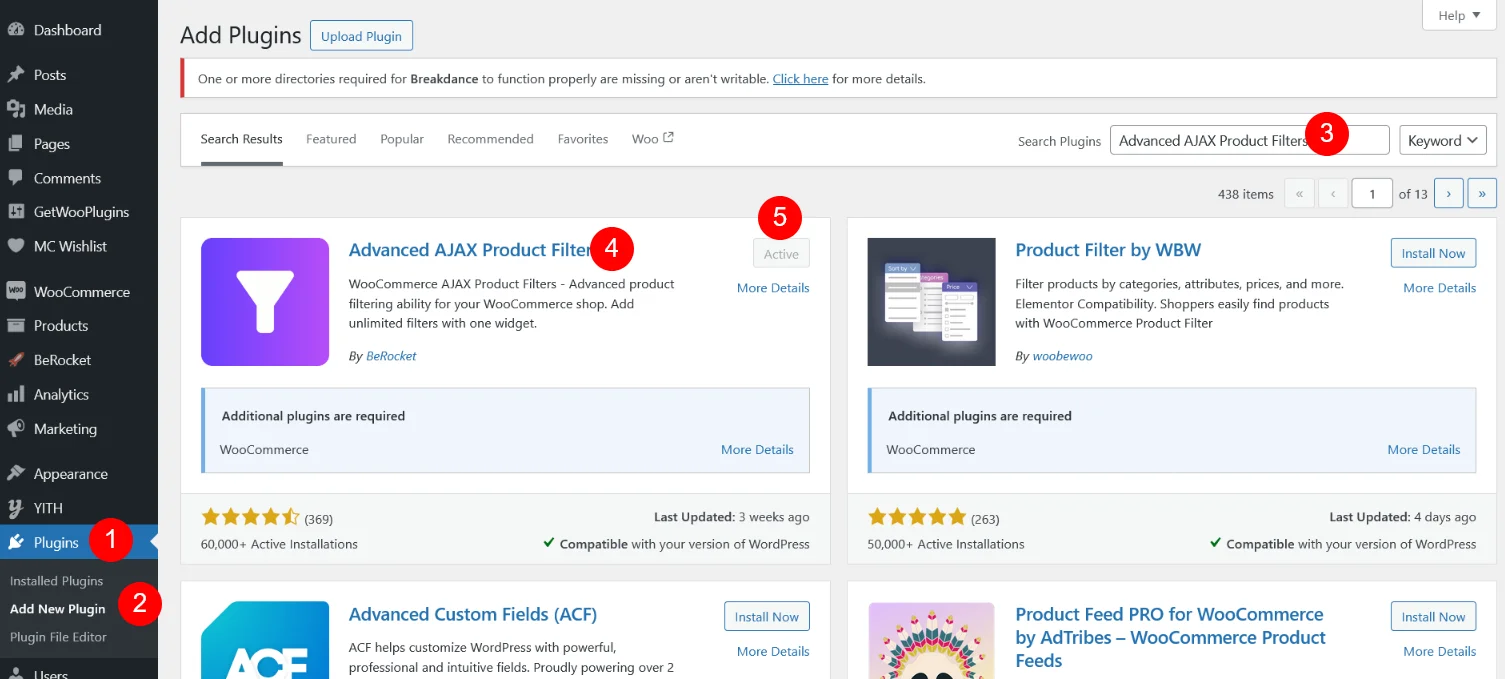Open the ACF plugin logo thumbnail

[265, 640]
